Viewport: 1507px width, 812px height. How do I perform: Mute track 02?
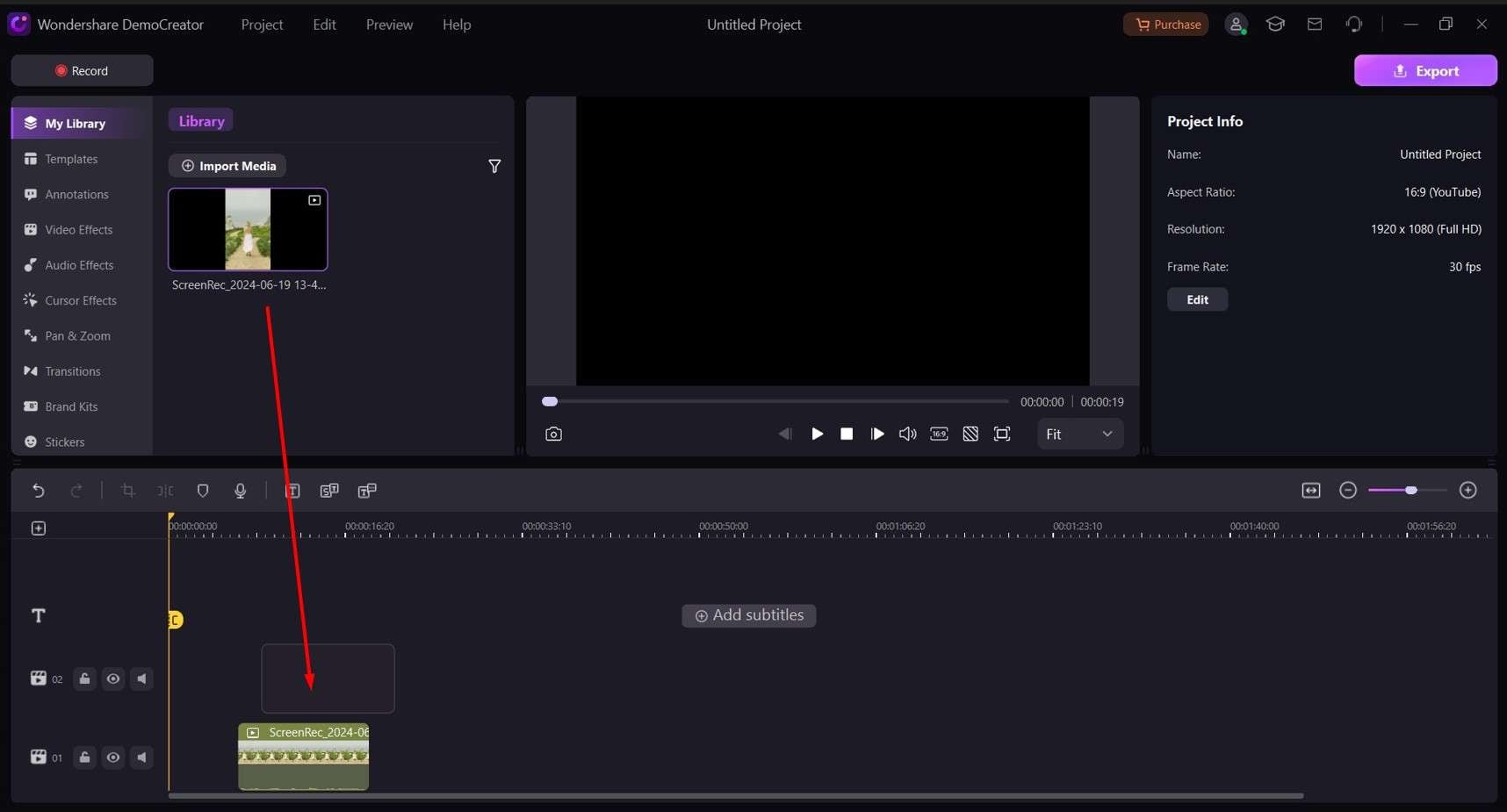(141, 679)
